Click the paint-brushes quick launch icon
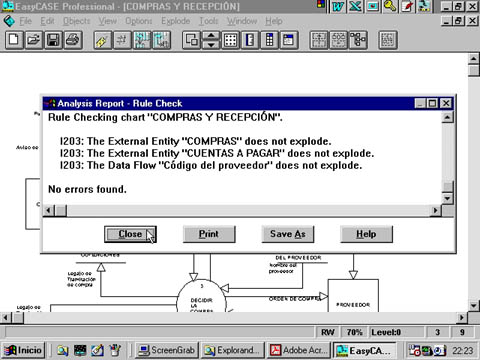Image resolution: width=480 pixels, height=360 pixels. (x=115, y=350)
